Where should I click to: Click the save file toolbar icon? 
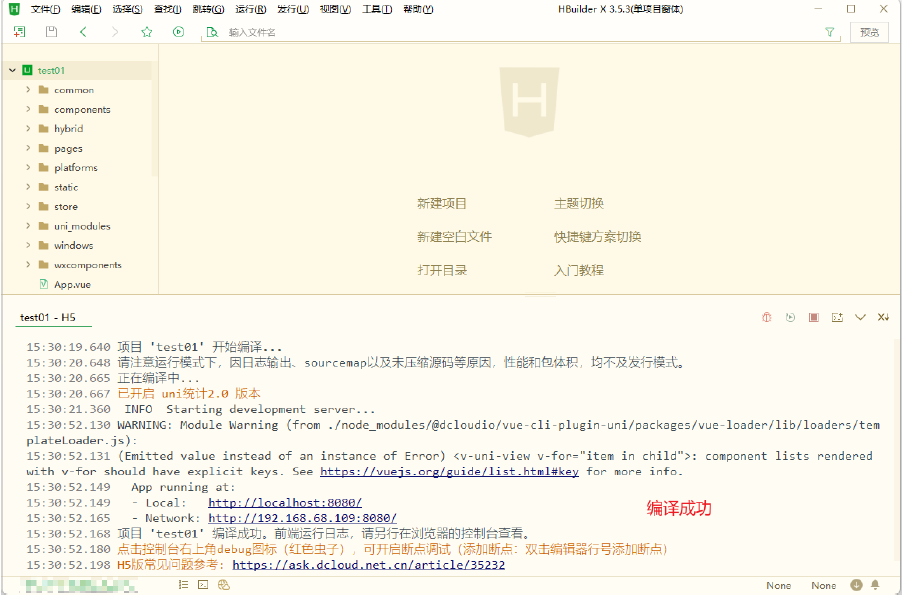51,32
